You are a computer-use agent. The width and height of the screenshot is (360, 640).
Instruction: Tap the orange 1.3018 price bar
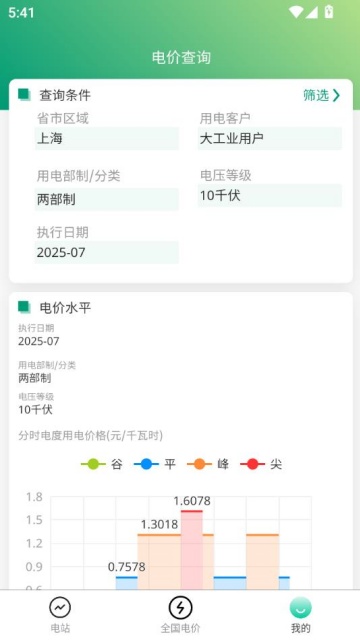click(159, 562)
